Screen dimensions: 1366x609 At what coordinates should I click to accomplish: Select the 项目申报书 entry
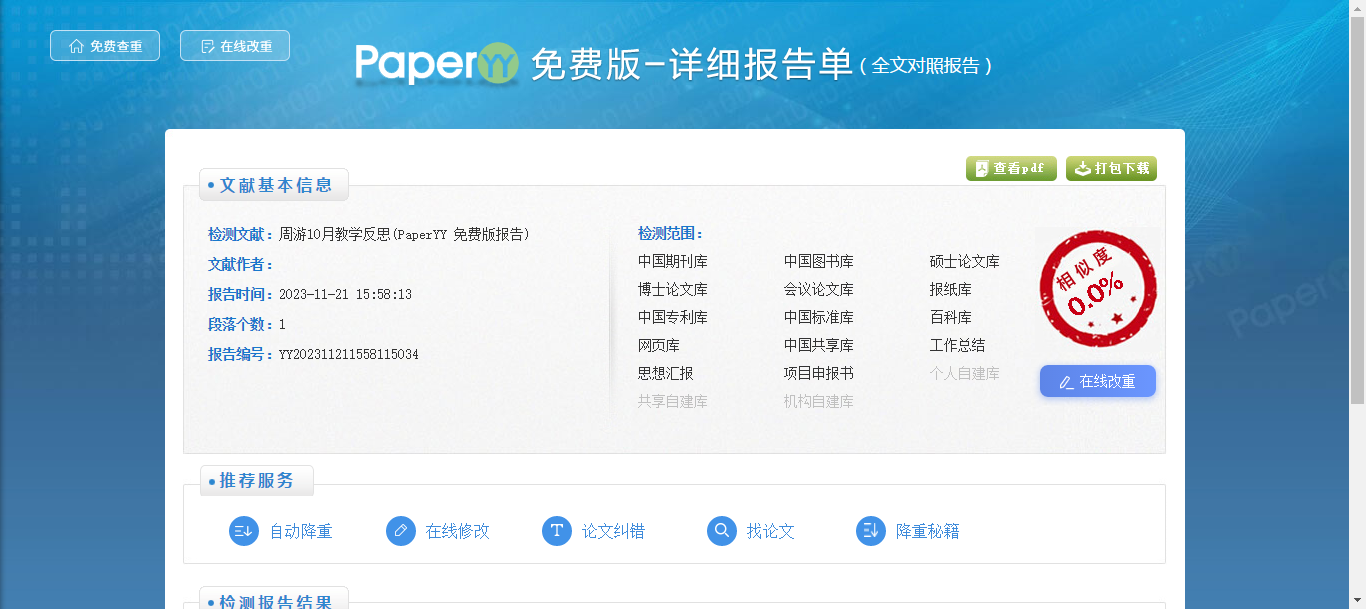(x=819, y=374)
